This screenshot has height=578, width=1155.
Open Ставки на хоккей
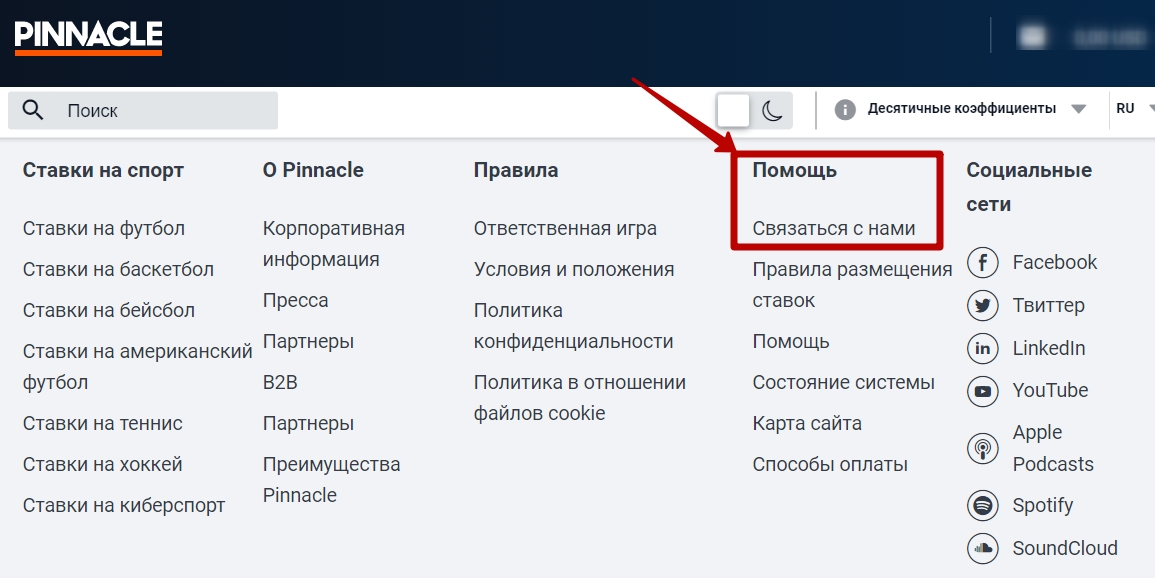(102, 465)
